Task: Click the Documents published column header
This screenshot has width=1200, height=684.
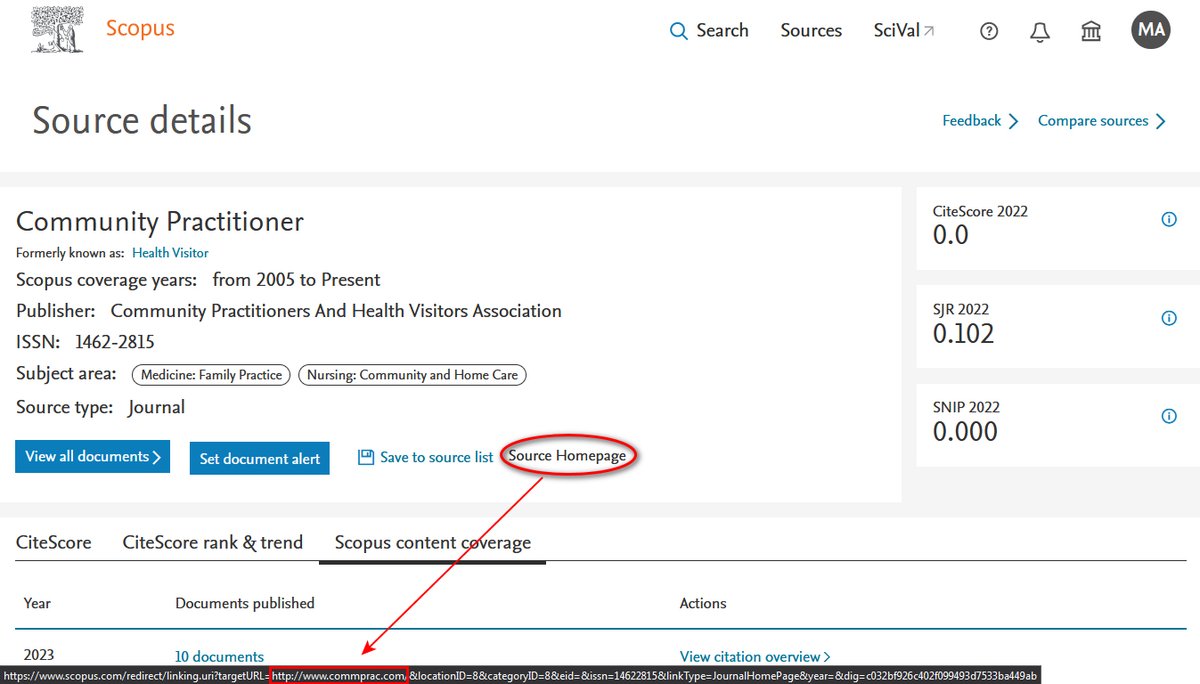Action: pyautogui.click(x=245, y=603)
